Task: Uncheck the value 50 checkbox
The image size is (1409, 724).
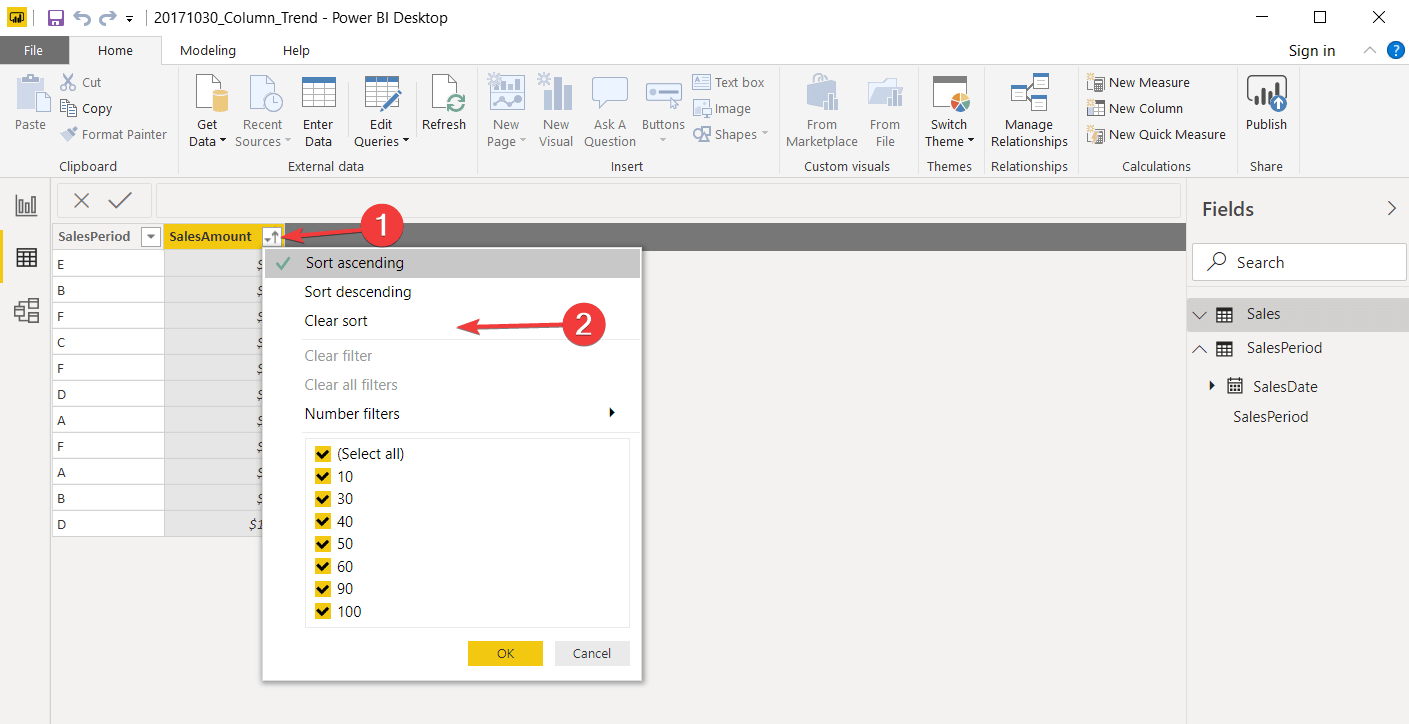Action: [x=323, y=544]
